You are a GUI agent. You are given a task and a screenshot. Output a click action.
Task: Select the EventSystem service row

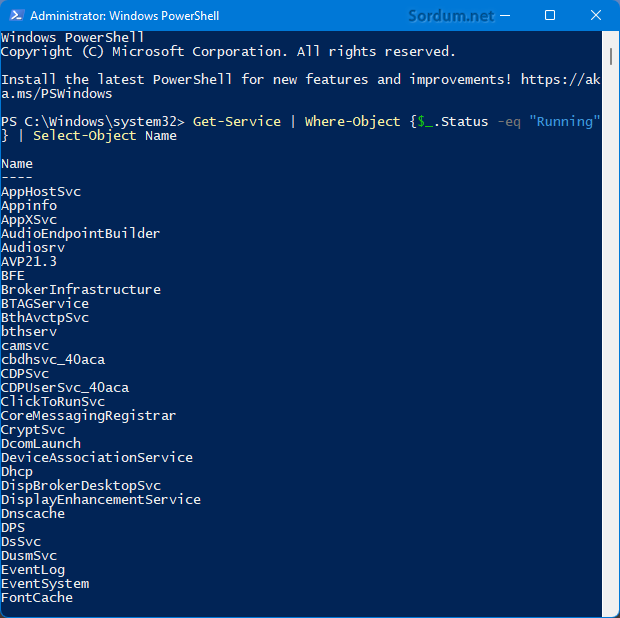pyautogui.click(x=45, y=584)
